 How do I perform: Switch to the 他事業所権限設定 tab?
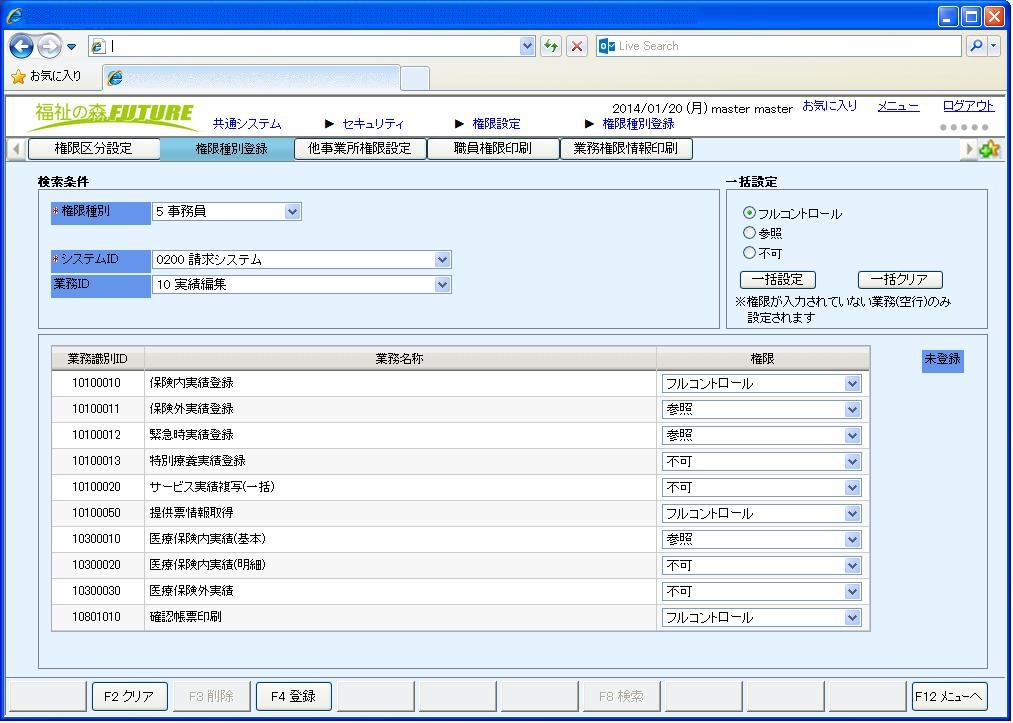(x=360, y=149)
